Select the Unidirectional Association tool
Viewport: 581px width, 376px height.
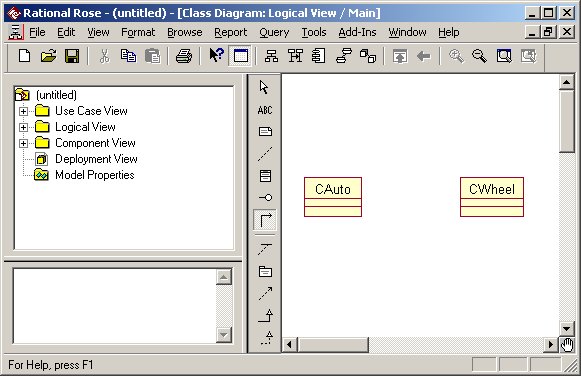(265, 220)
